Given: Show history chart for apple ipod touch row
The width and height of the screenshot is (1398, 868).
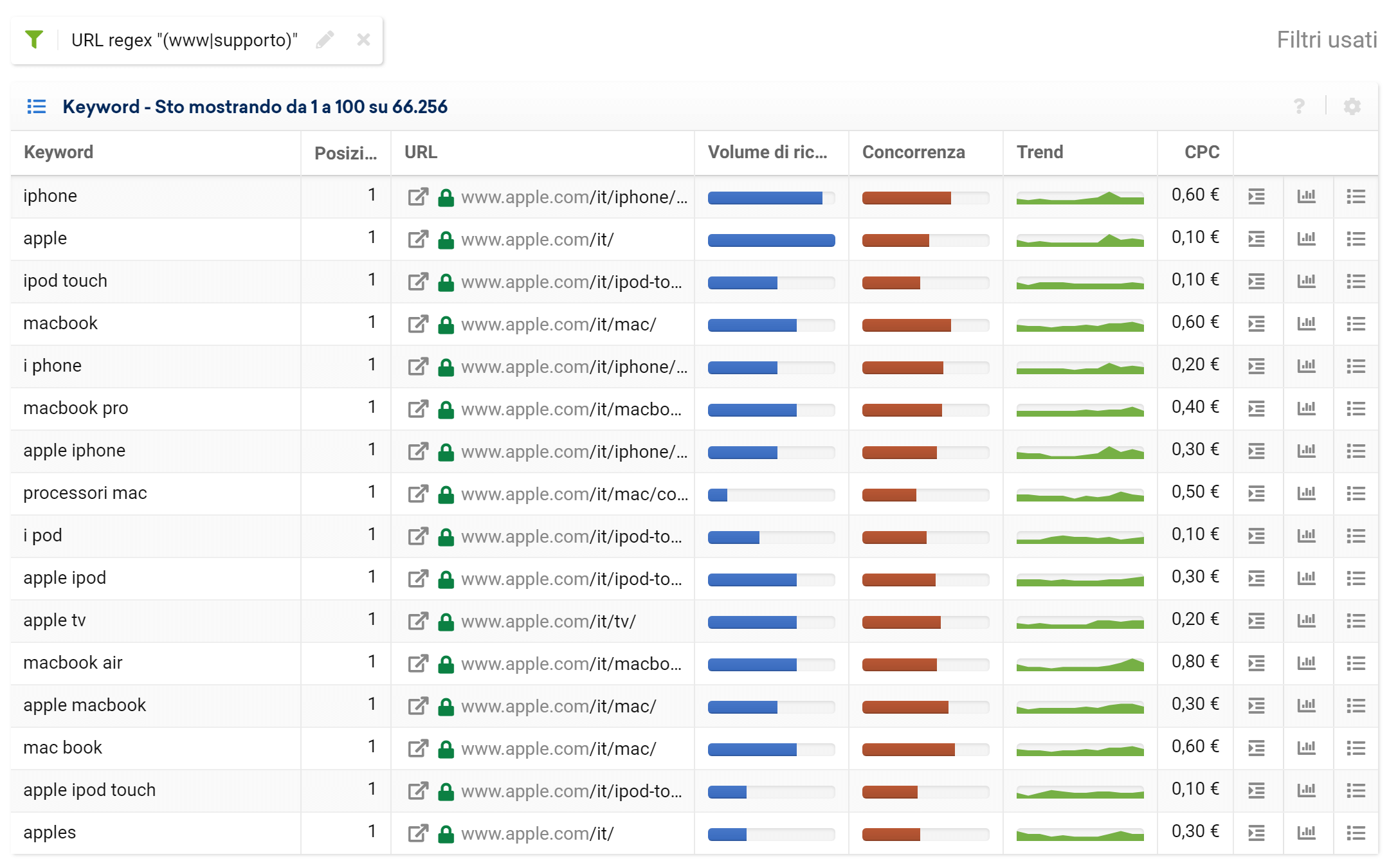Looking at the screenshot, I should pos(1307,791).
